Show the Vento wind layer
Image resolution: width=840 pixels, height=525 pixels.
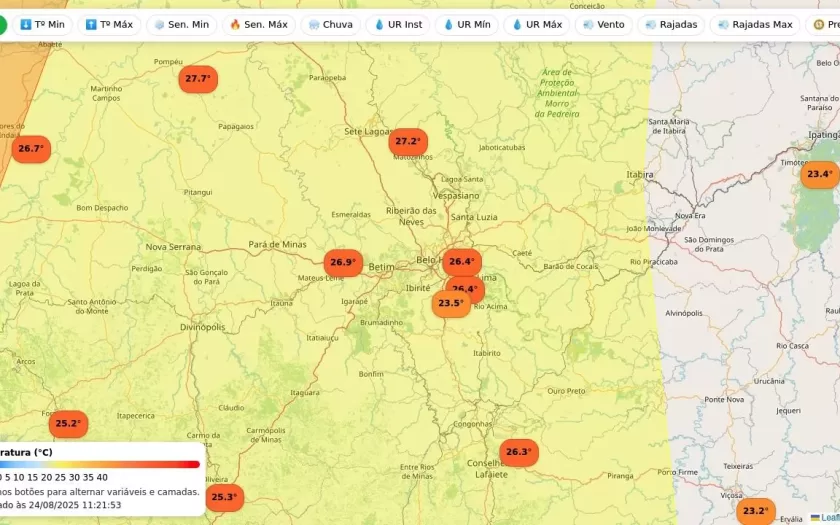[x=603, y=24]
